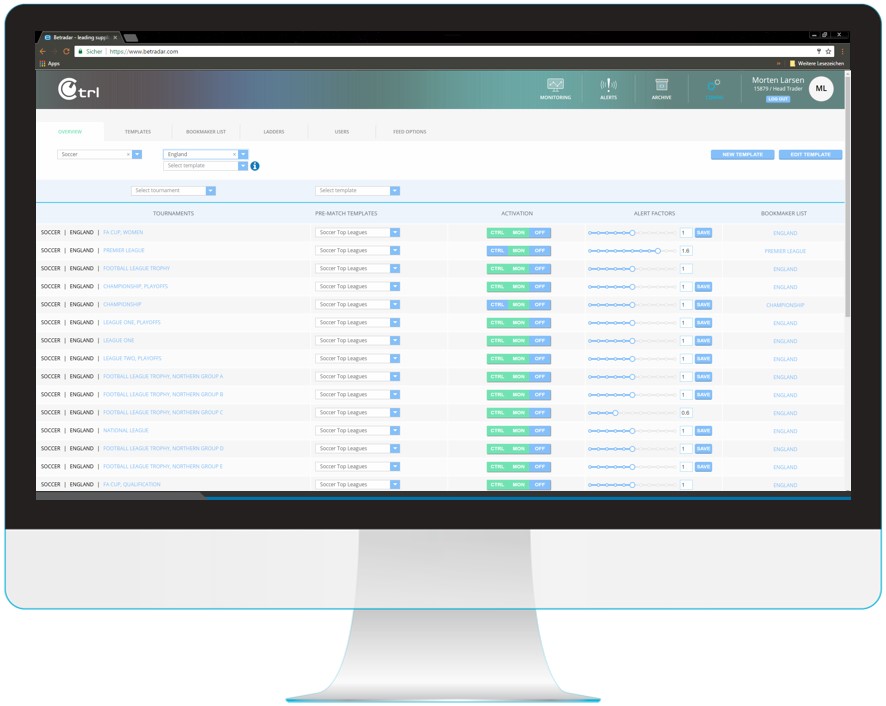The image size is (886, 706).
Task: Open the Alerts icon in header
Action: click(608, 87)
